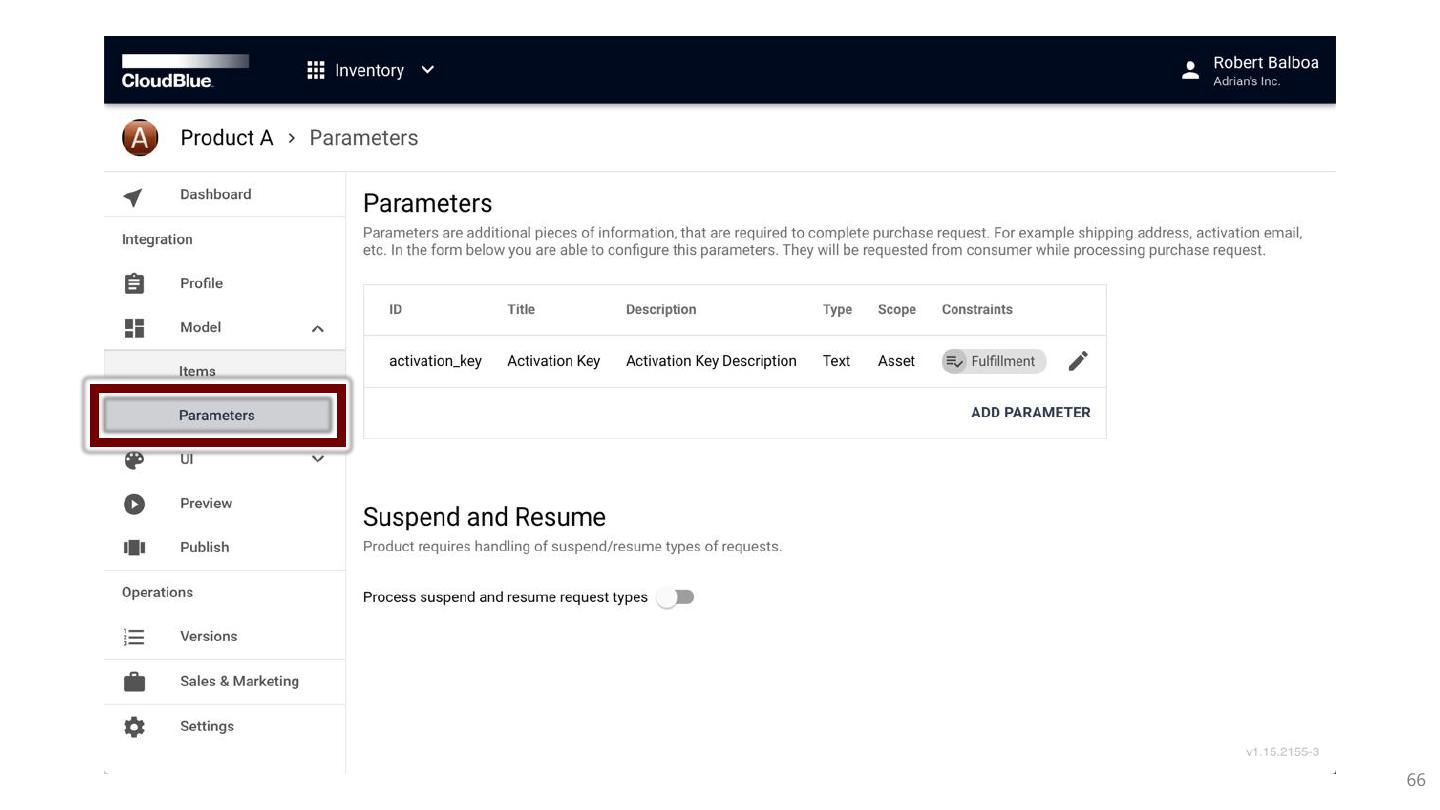Click the apps grid icon beside Inventory

[x=316, y=70]
